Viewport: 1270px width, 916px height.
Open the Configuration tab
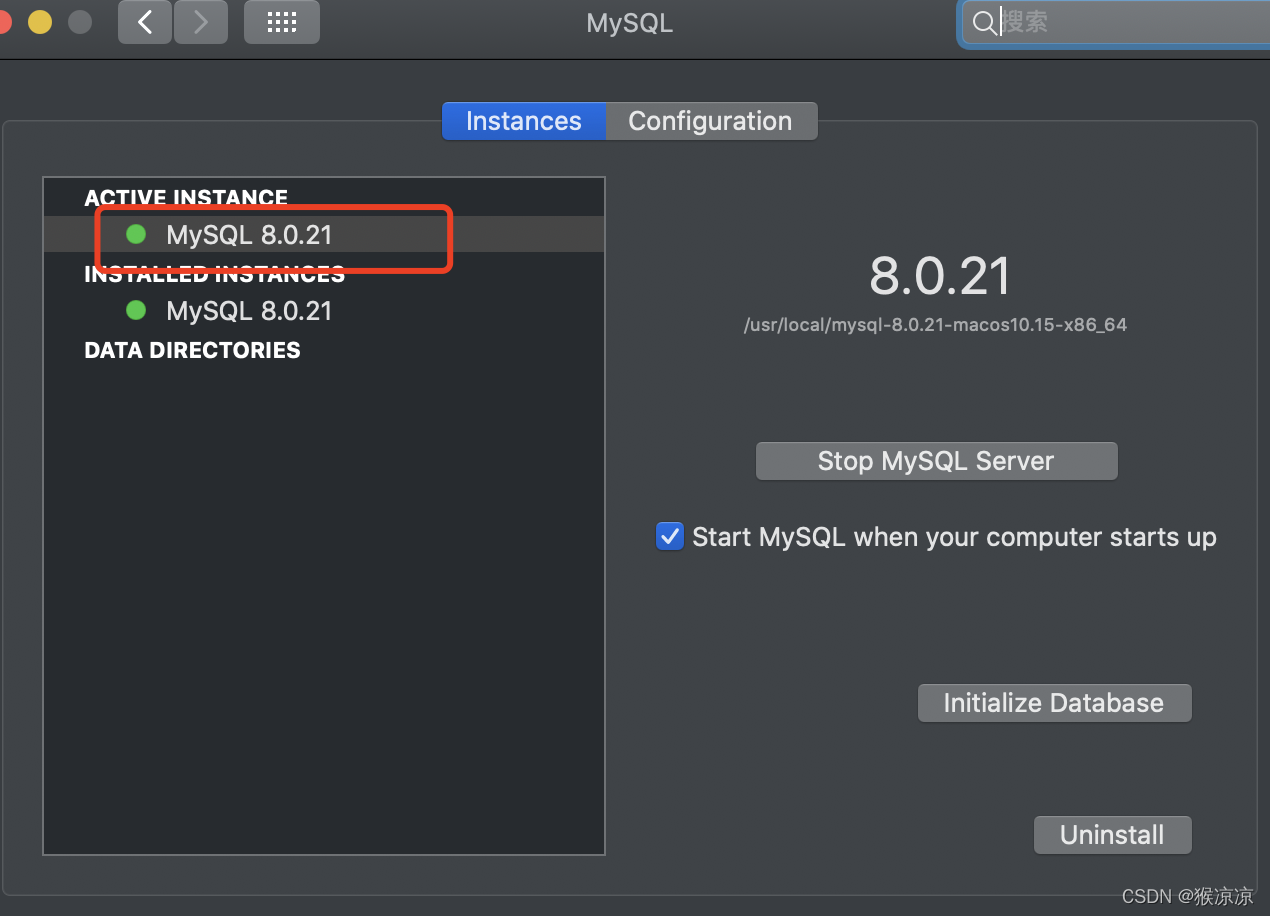pos(711,121)
